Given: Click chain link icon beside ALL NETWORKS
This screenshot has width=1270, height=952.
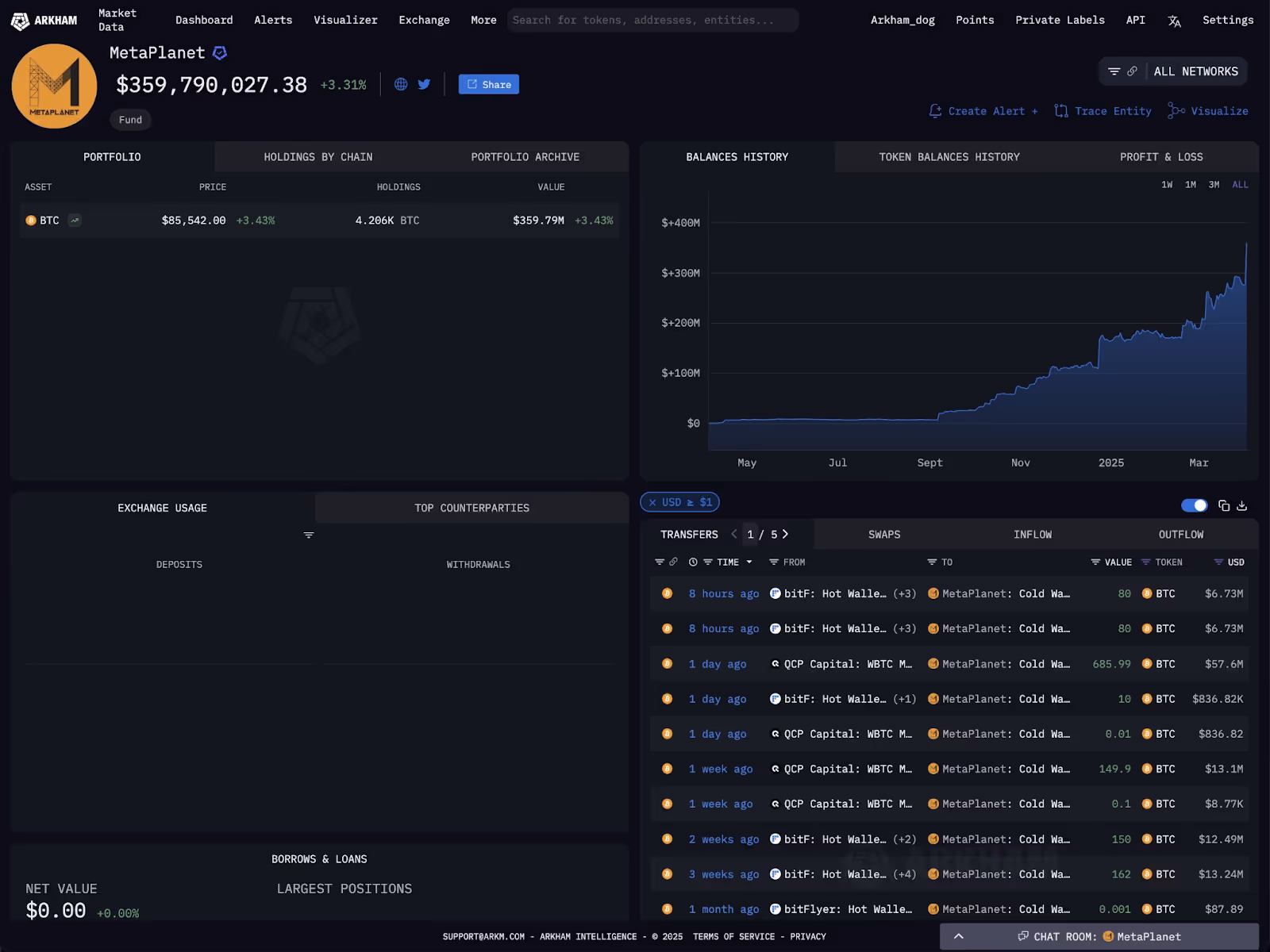Looking at the screenshot, I should pyautogui.click(x=1132, y=71).
